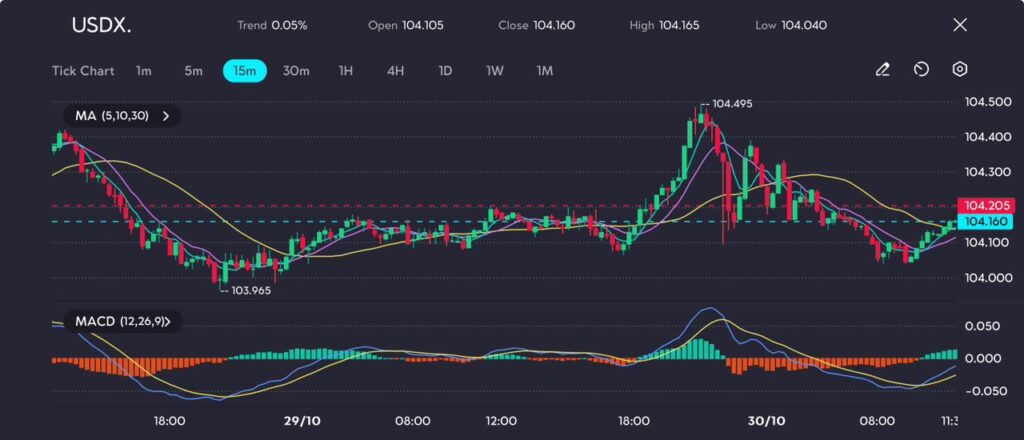Select the 1m timeframe

pyautogui.click(x=144, y=71)
